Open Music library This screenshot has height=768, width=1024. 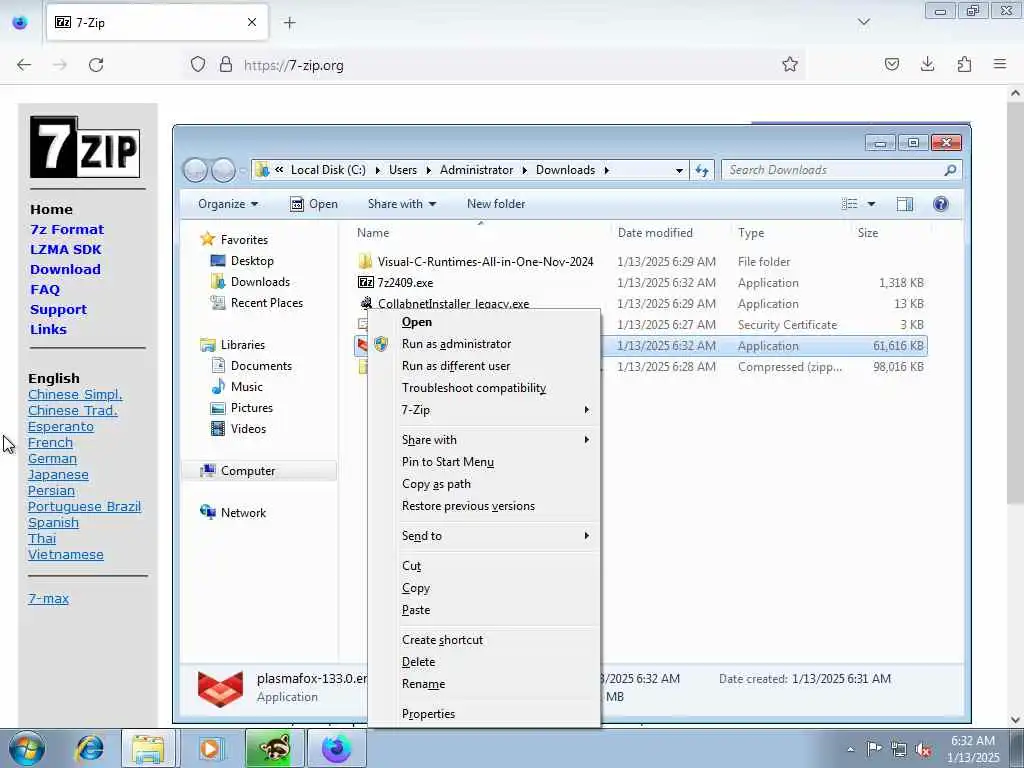click(x=246, y=387)
